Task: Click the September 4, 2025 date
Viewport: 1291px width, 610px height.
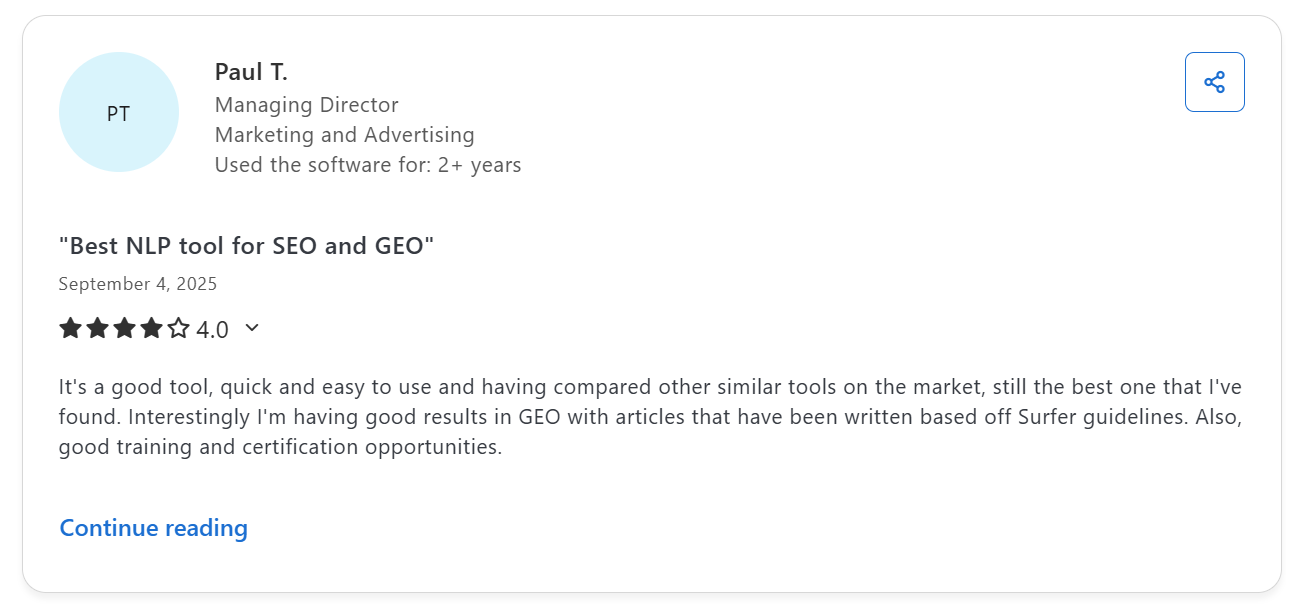Action: (137, 284)
